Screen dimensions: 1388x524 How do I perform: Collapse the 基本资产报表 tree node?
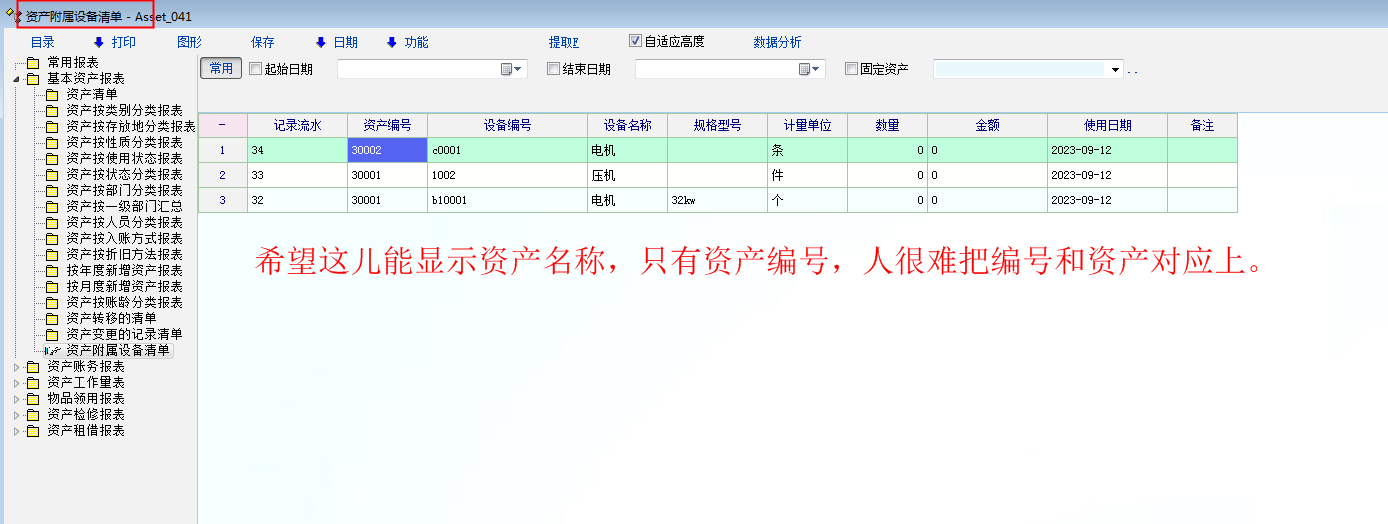[x=16, y=79]
